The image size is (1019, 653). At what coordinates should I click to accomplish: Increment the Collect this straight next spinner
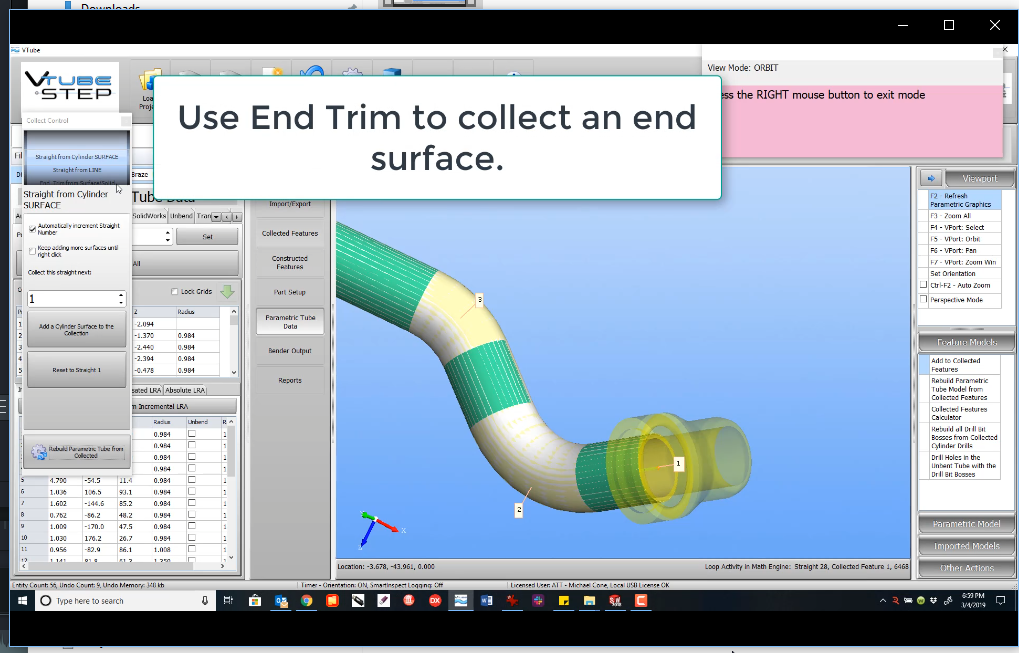(121, 295)
